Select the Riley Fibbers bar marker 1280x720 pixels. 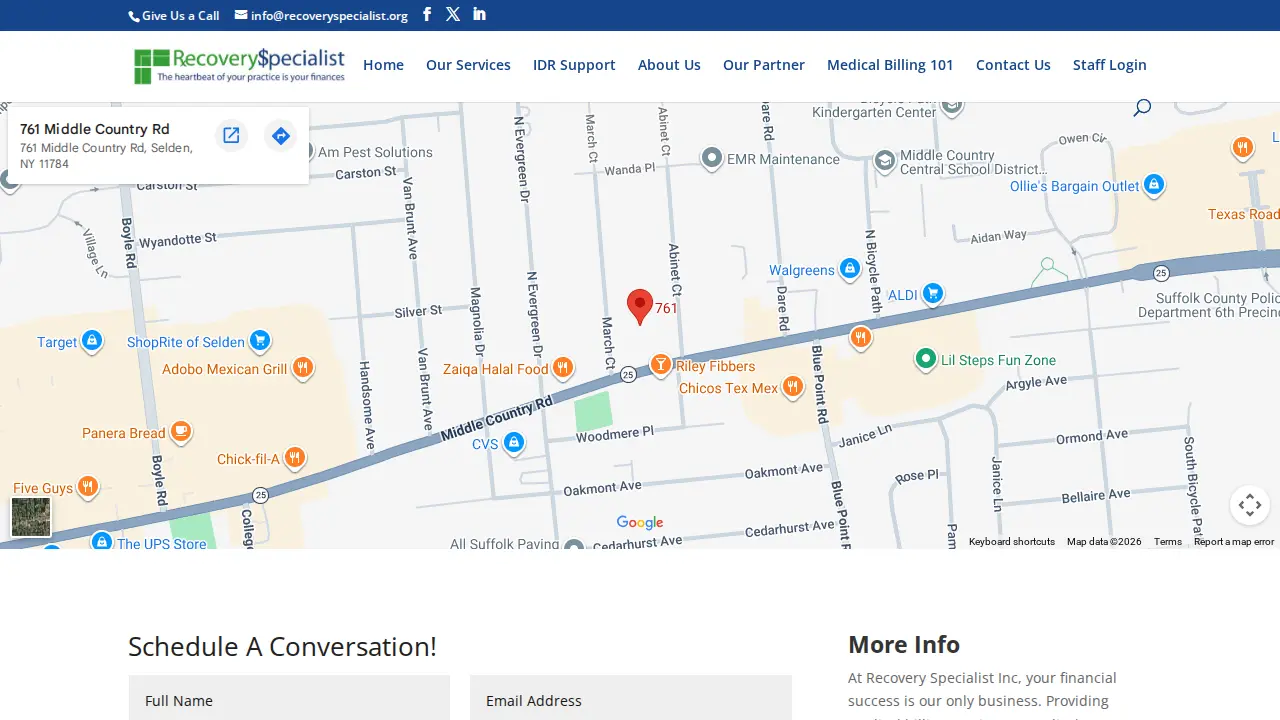pyautogui.click(x=660, y=365)
